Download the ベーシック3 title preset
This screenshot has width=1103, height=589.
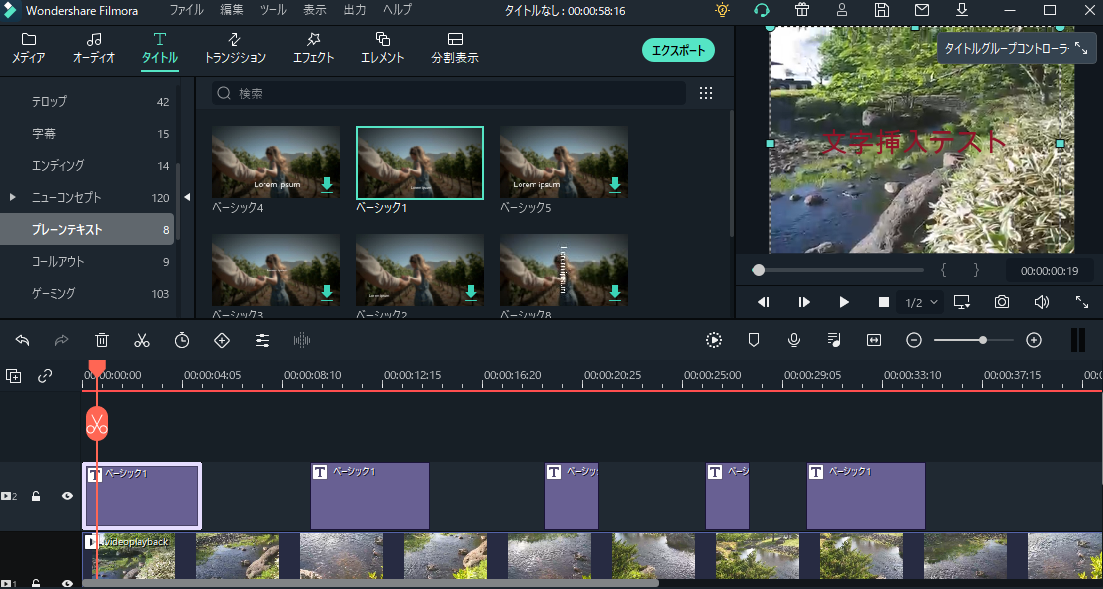click(326, 293)
